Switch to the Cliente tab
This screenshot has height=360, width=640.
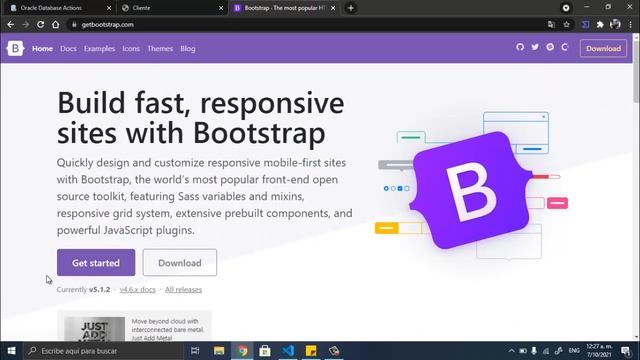[171, 8]
